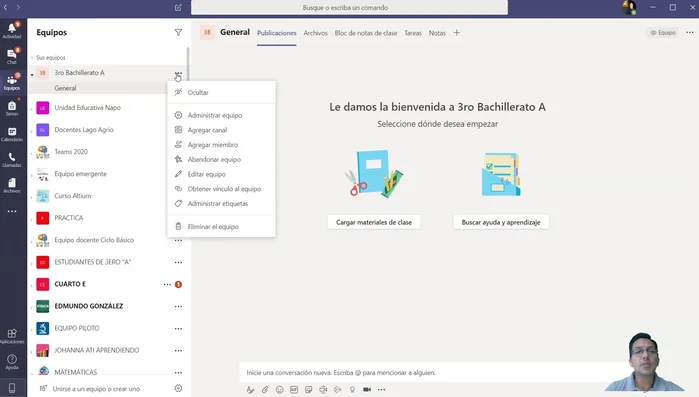Open the Chat section in sidebar
This screenshot has width=699, height=397.
[x=12, y=56]
